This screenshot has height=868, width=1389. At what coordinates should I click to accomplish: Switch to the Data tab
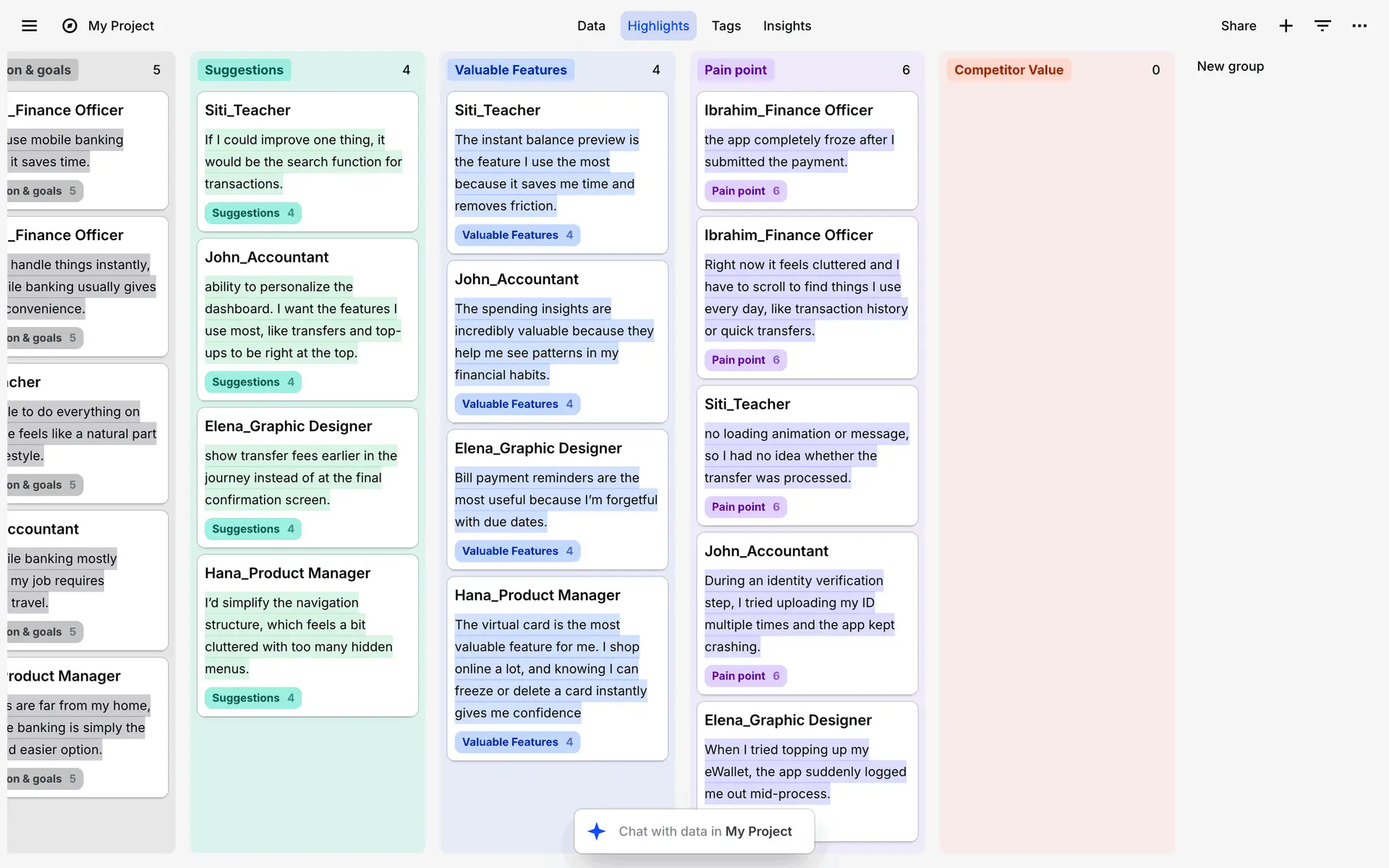(590, 26)
